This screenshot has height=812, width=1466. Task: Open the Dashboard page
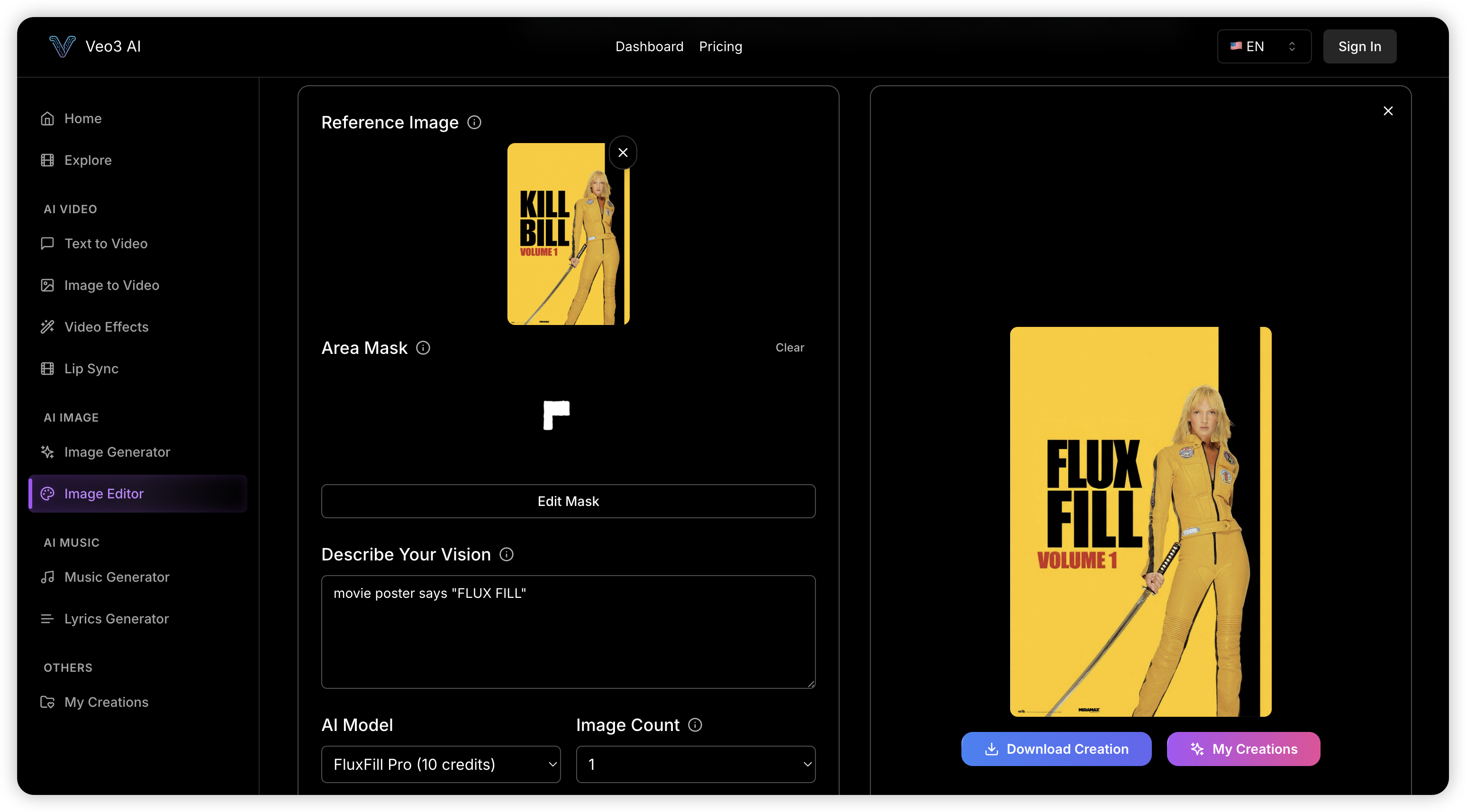point(649,46)
